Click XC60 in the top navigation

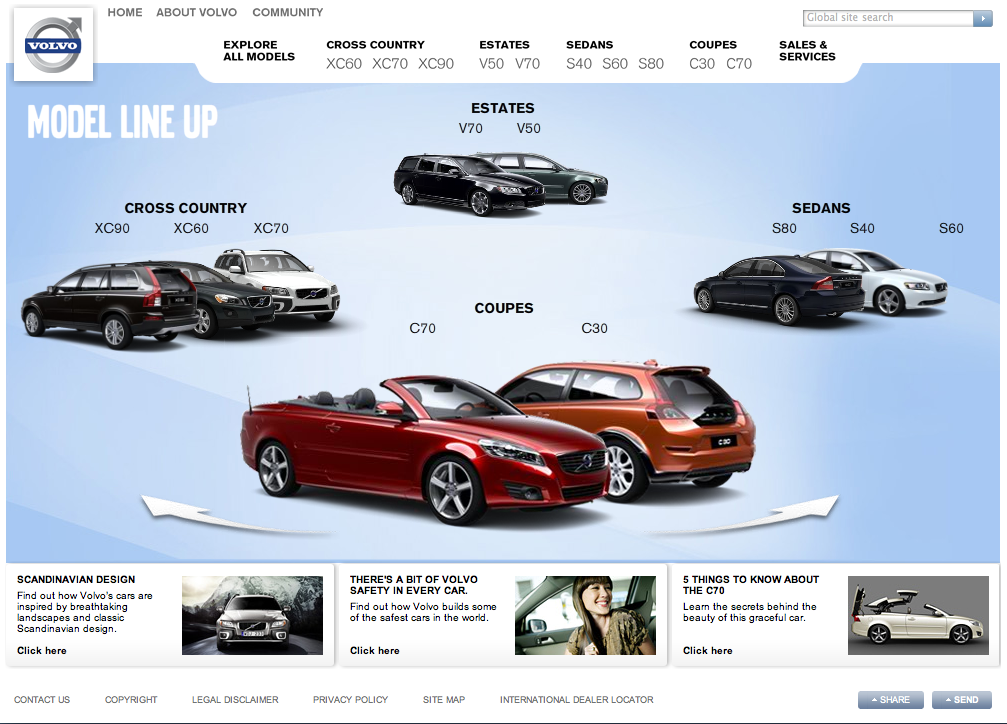coord(344,64)
